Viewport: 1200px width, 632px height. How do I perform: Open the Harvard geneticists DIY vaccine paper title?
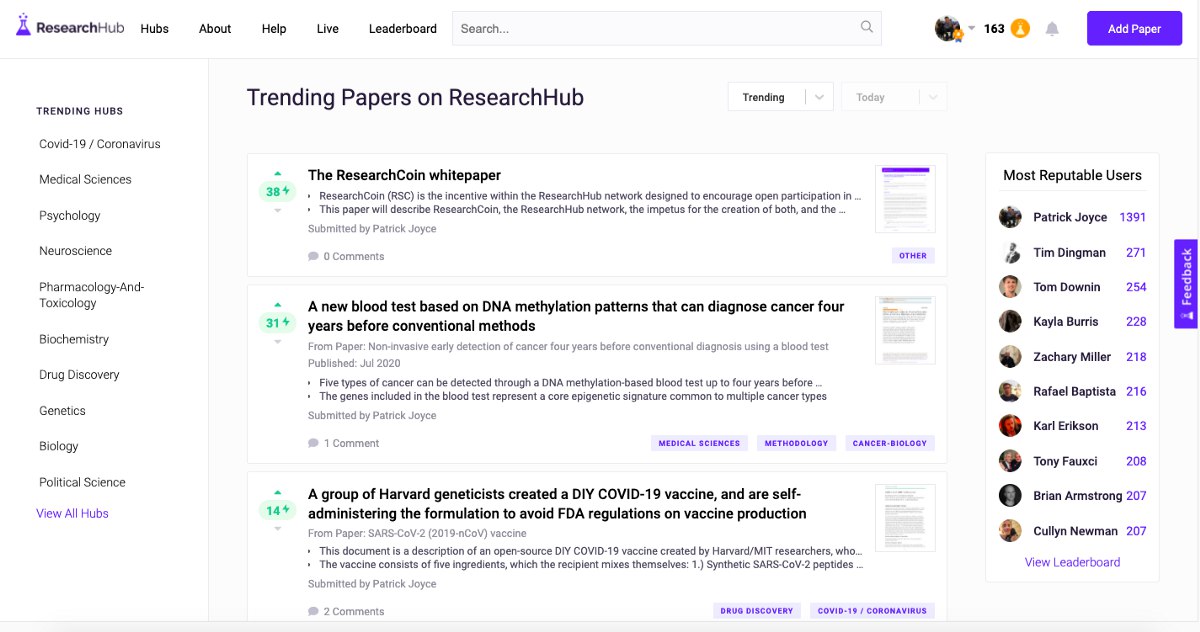(557, 503)
